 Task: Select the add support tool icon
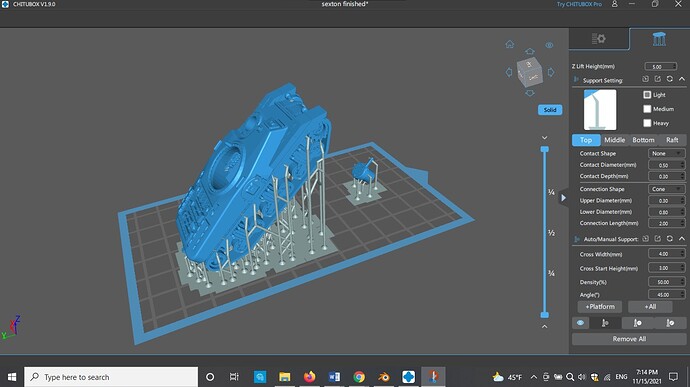[x=605, y=323]
